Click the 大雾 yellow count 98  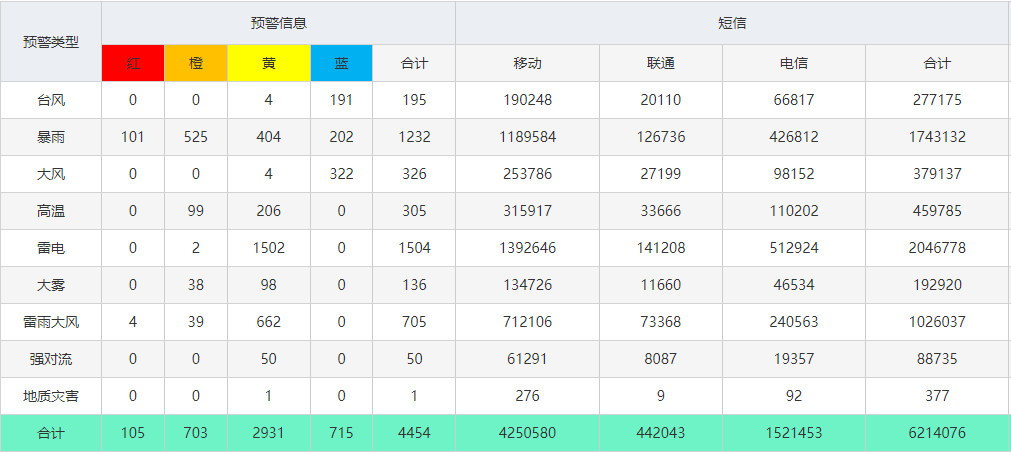coord(269,285)
